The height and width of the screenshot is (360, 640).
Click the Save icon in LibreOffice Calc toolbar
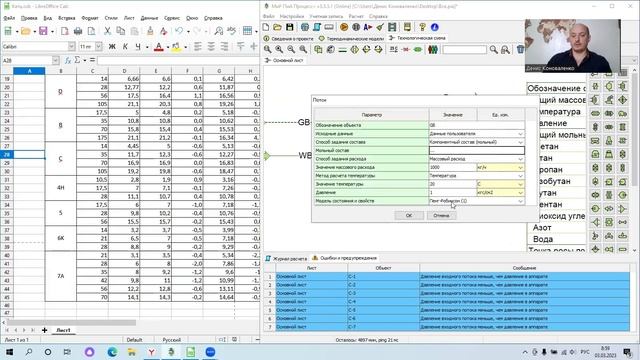click(43, 31)
